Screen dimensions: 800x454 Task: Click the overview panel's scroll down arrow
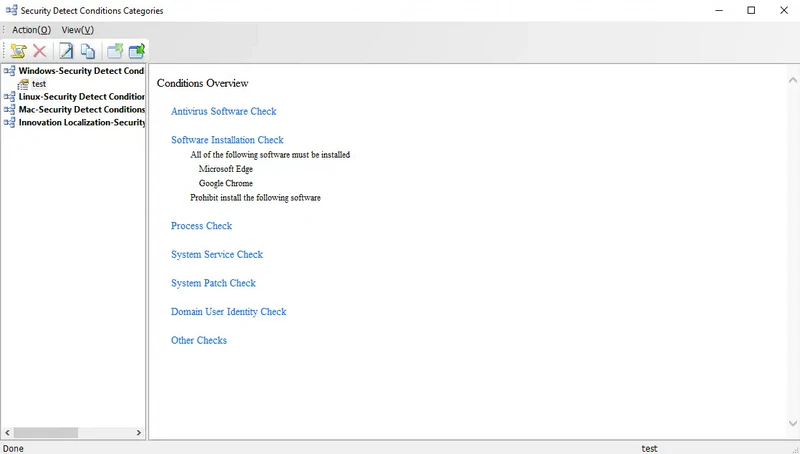[x=792, y=423]
